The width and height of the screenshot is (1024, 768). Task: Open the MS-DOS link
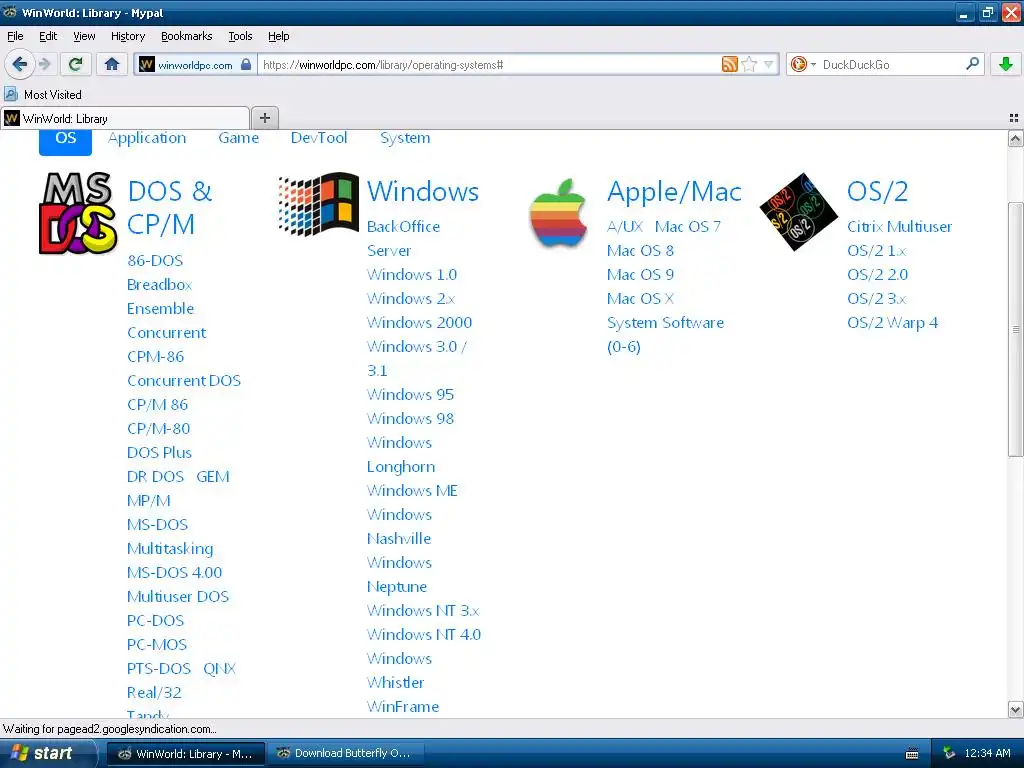157,524
